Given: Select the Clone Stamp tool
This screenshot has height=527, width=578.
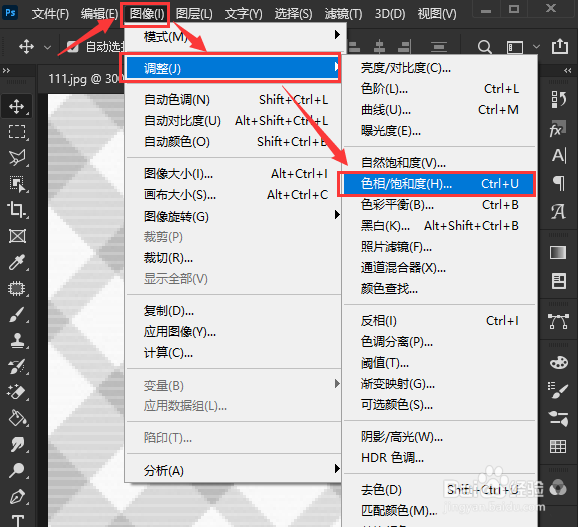Looking at the screenshot, I should (17, 341).
